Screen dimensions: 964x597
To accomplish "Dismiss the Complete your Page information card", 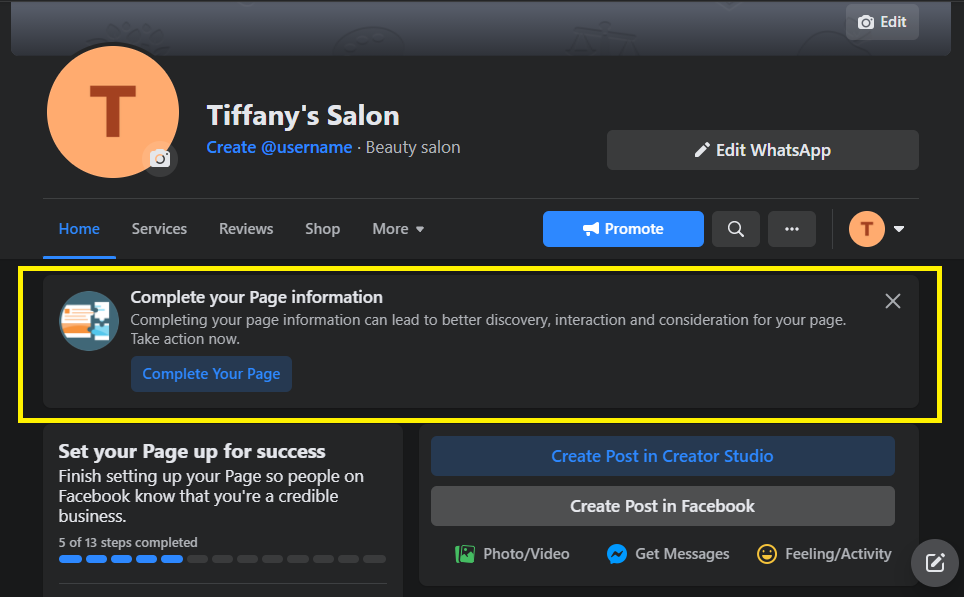I will click(x=893, y=301).
